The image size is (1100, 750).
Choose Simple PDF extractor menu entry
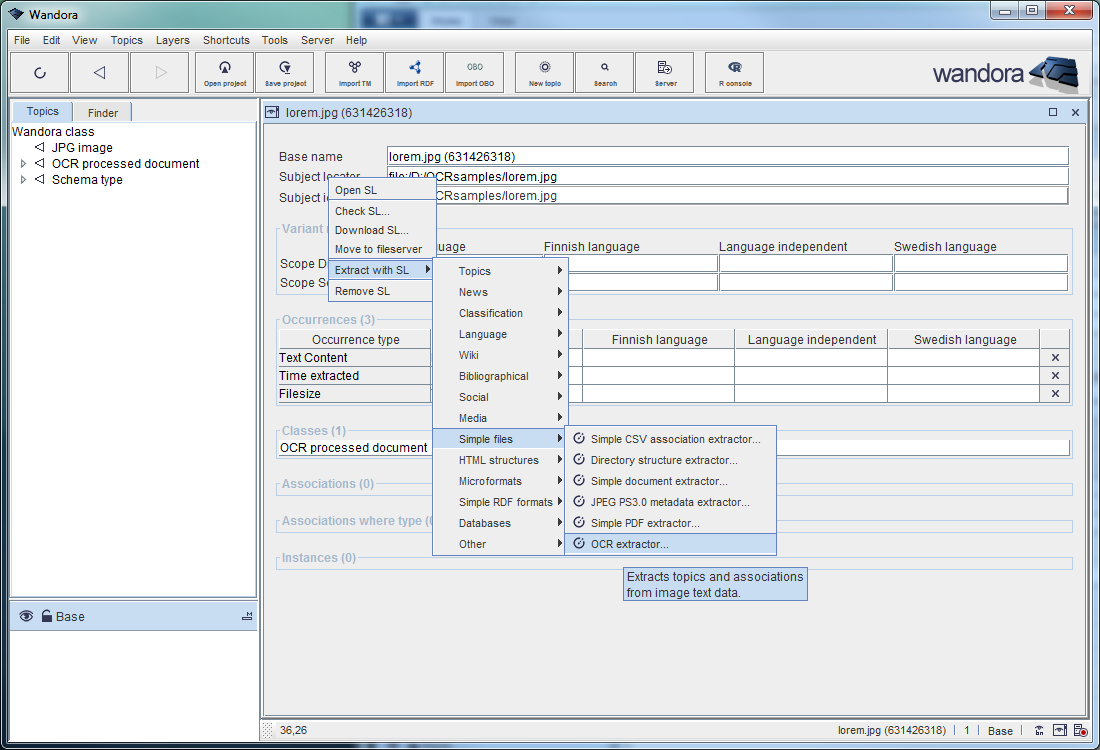644,523
